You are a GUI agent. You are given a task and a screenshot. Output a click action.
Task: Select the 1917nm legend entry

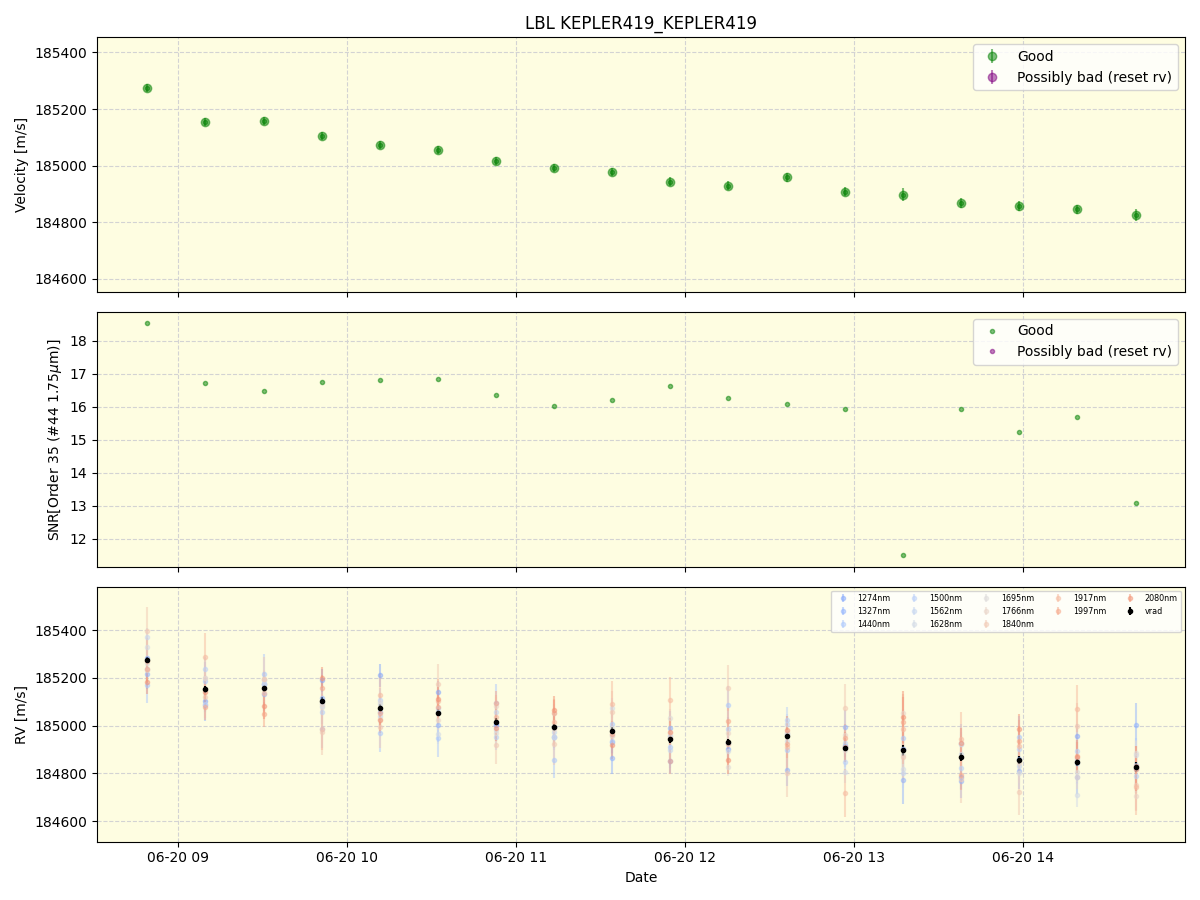pyautogui.click(x=1089, y=598)
